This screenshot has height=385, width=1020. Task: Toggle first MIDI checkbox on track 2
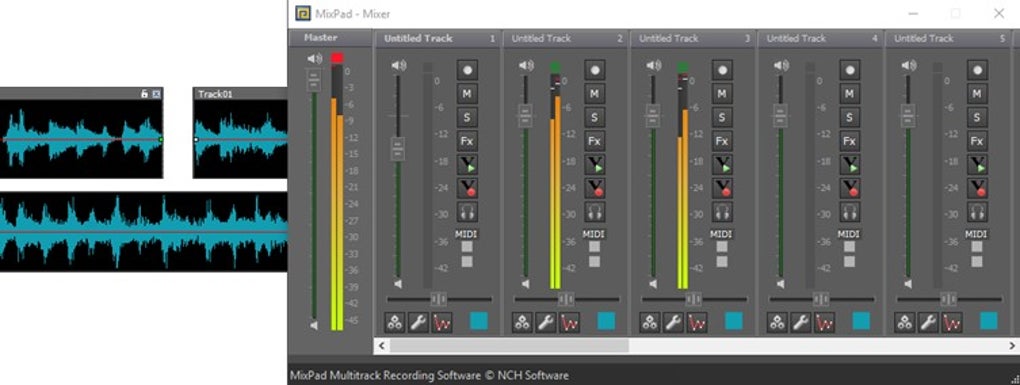(x=595, y=246)
